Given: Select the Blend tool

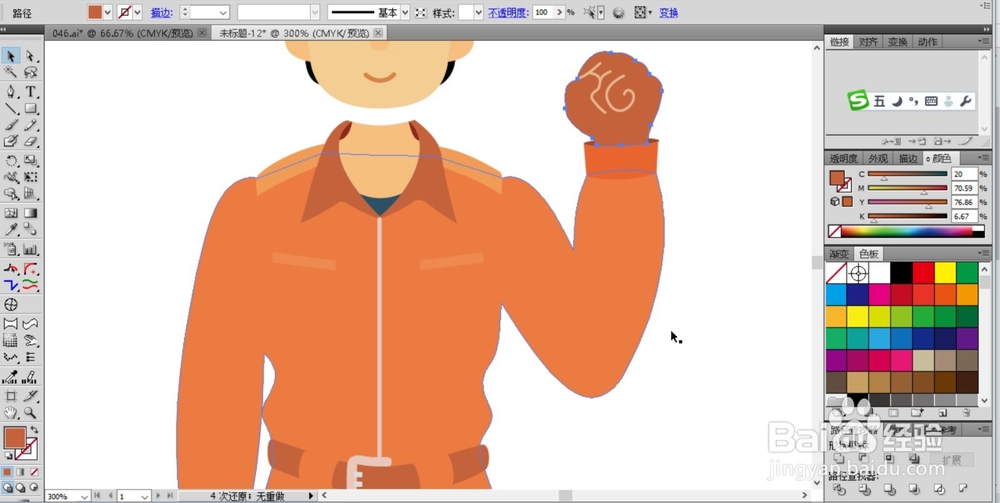Looking at the screenshot, I should (x=31, y=230).
